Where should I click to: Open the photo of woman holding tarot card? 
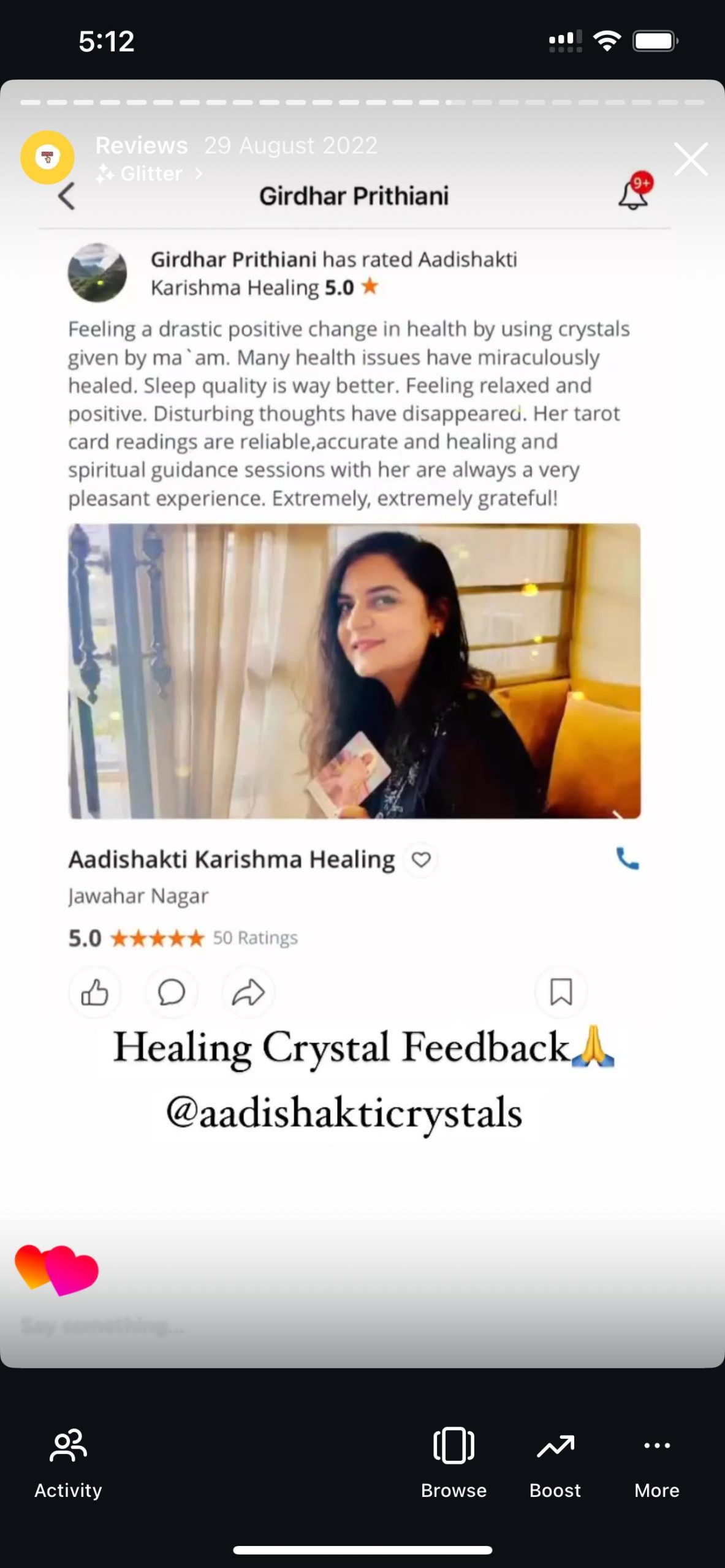[x=354, y=671]
